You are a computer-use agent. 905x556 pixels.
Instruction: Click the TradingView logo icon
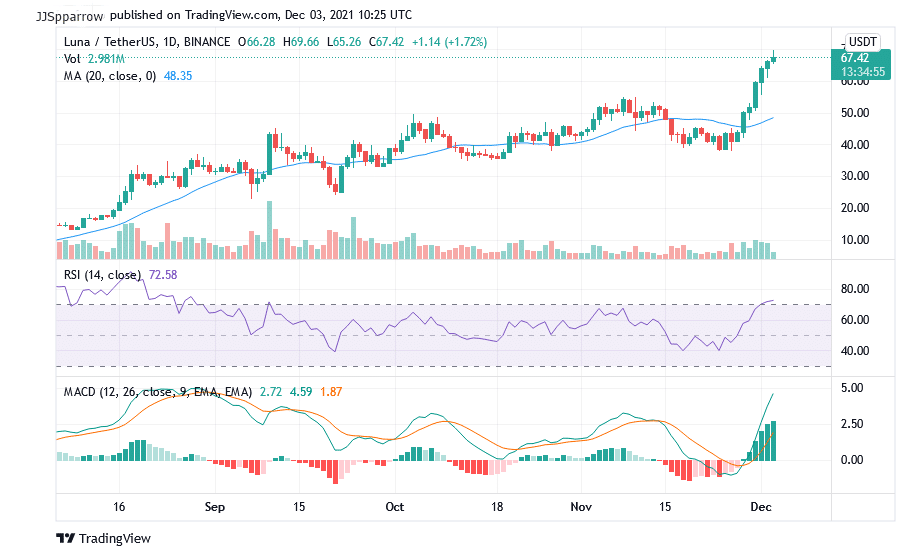click(66, 538)
